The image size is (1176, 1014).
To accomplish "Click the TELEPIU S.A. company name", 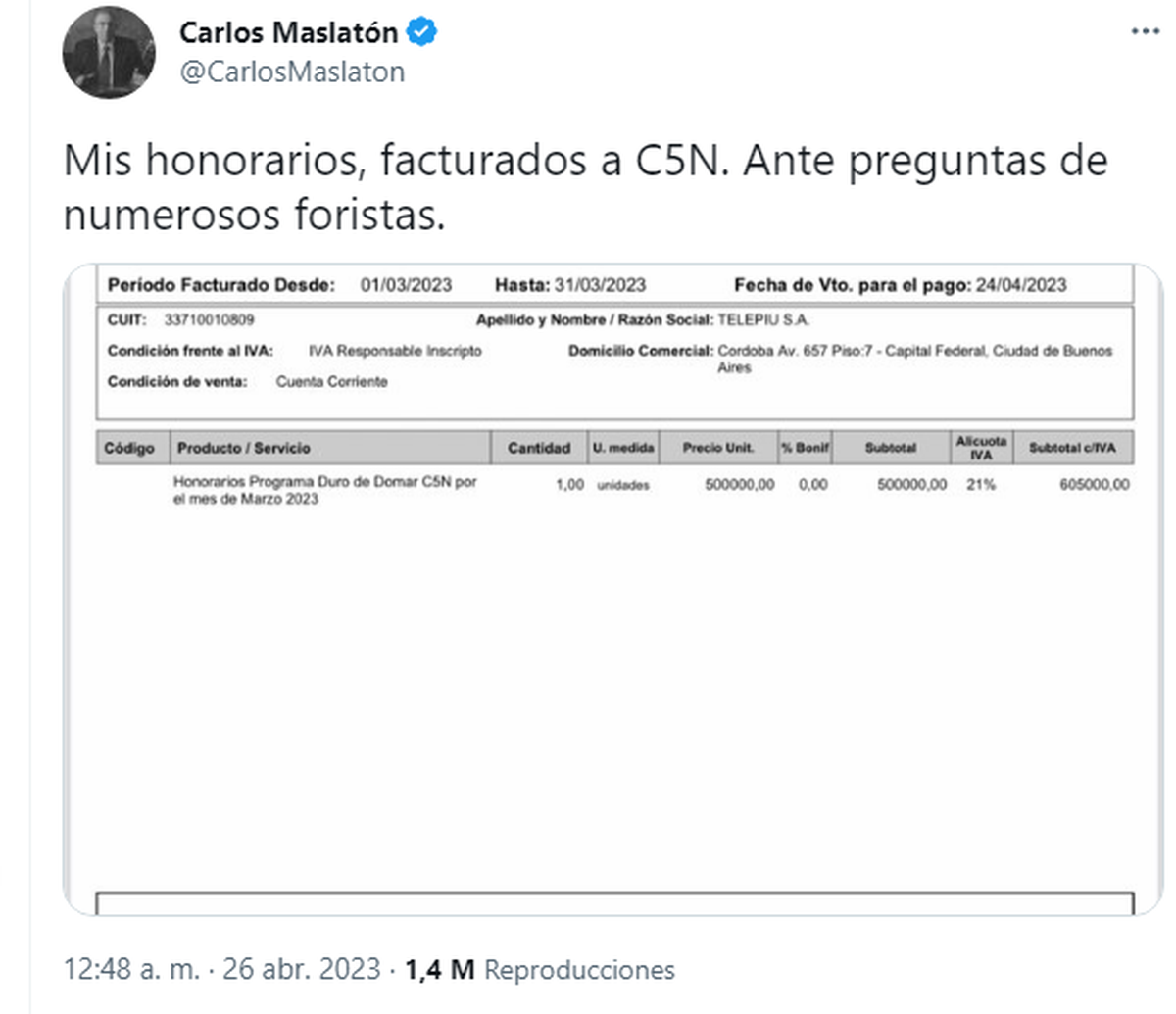I will pos(763,320).
